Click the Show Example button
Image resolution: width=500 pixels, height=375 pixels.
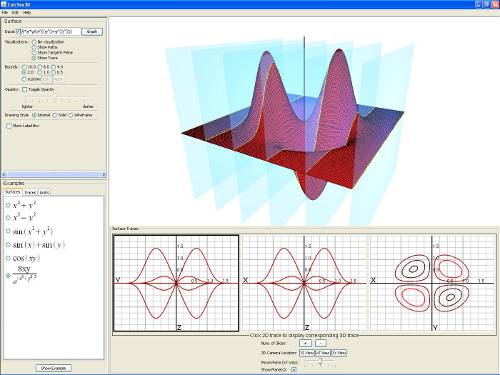pos(53,368)
